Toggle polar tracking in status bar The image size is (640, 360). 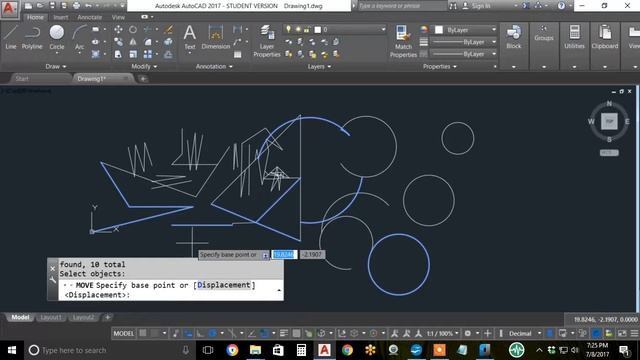coord(213,333)
